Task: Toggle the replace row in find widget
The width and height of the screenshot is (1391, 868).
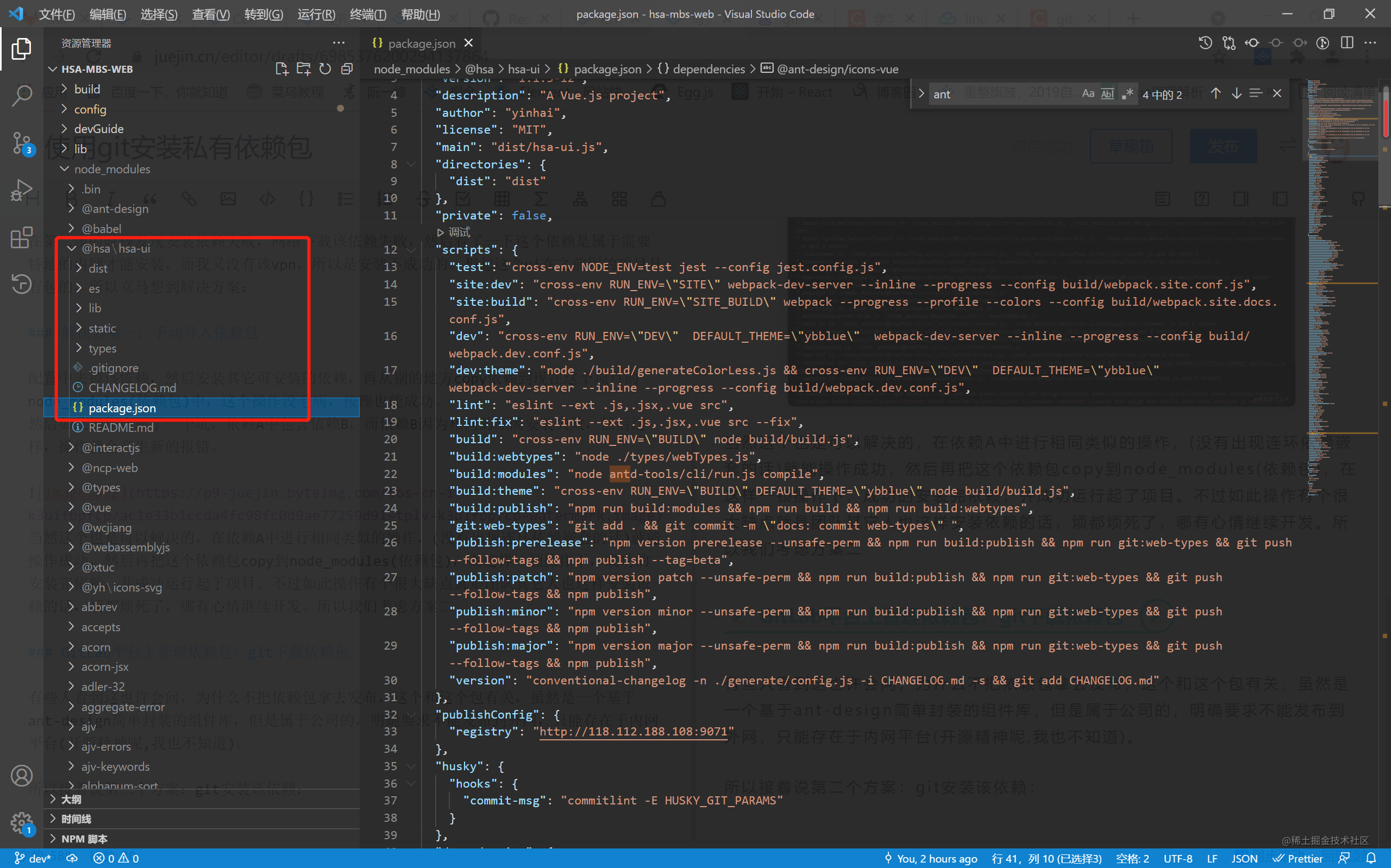Action: (x=921, y=93)
